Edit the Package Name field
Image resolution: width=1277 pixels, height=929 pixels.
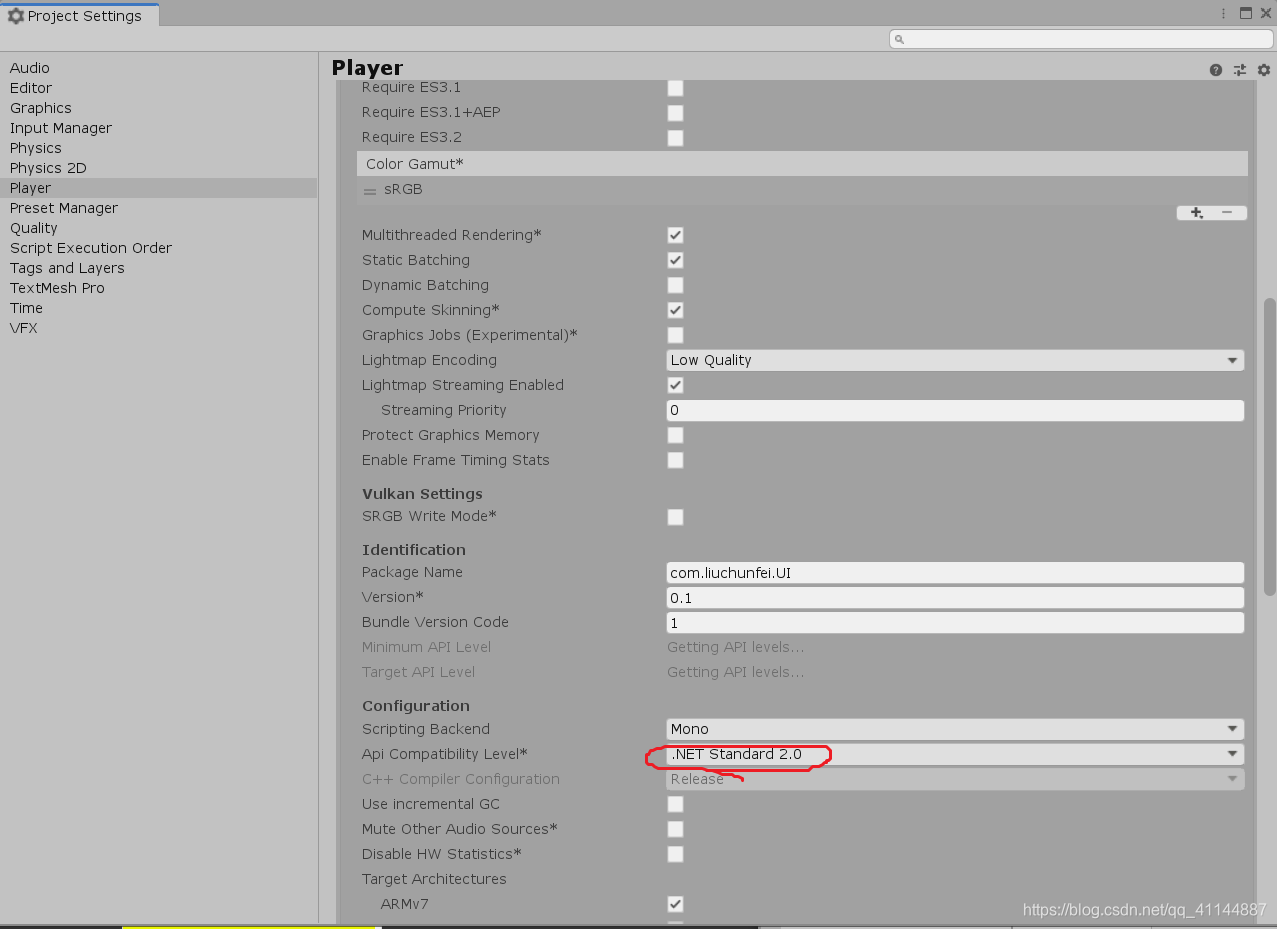954,572
